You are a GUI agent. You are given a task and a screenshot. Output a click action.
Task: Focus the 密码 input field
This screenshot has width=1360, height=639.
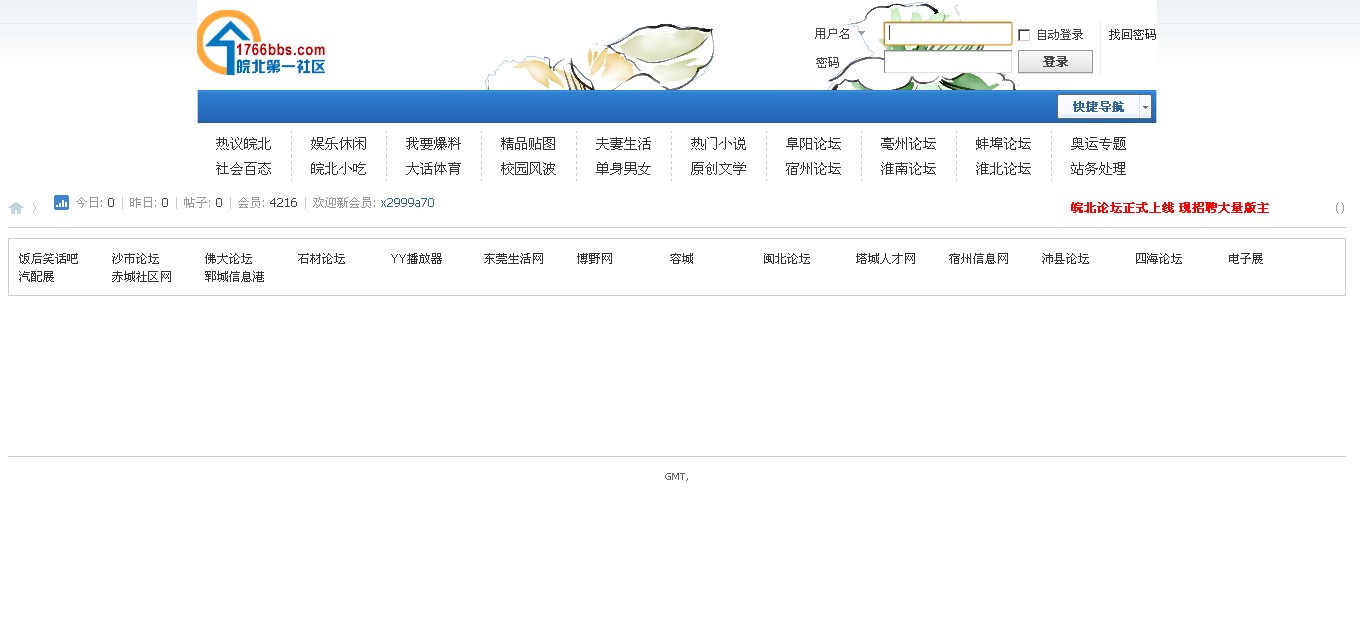point(948,62)
